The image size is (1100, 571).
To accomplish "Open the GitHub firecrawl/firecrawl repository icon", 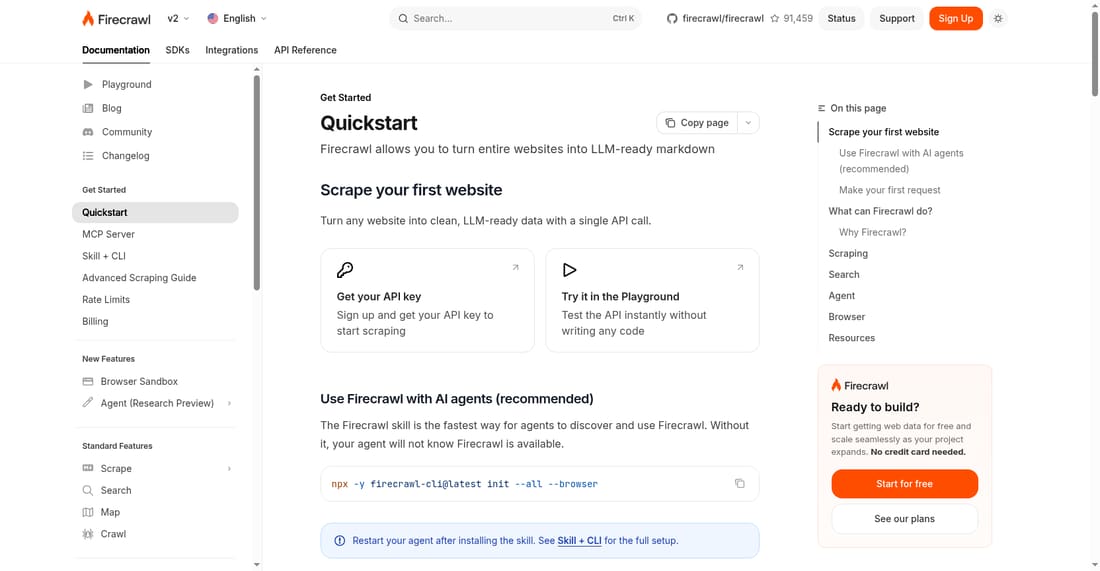I will (x=671, y=18).
